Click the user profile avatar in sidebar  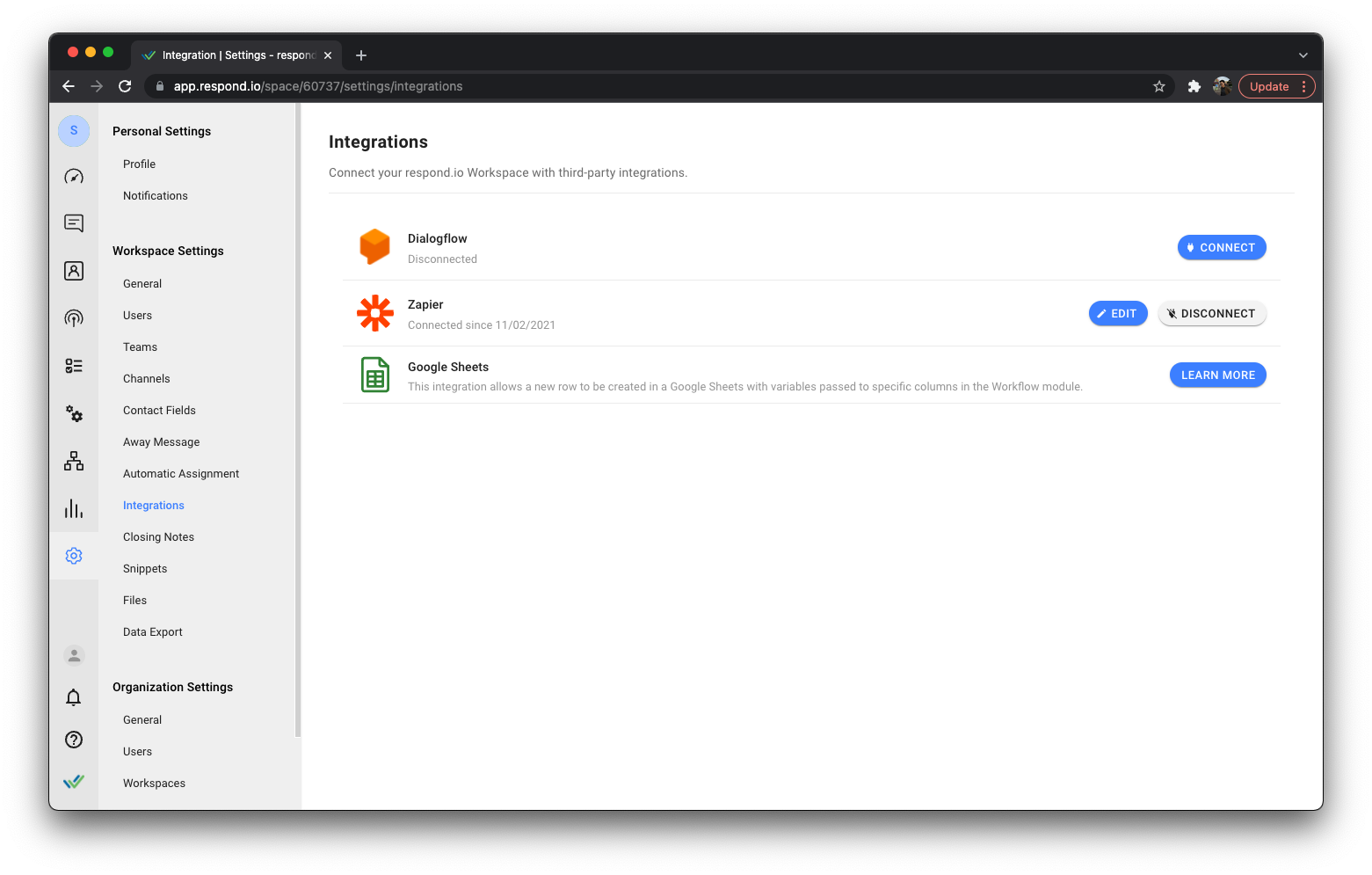[74, 655]
